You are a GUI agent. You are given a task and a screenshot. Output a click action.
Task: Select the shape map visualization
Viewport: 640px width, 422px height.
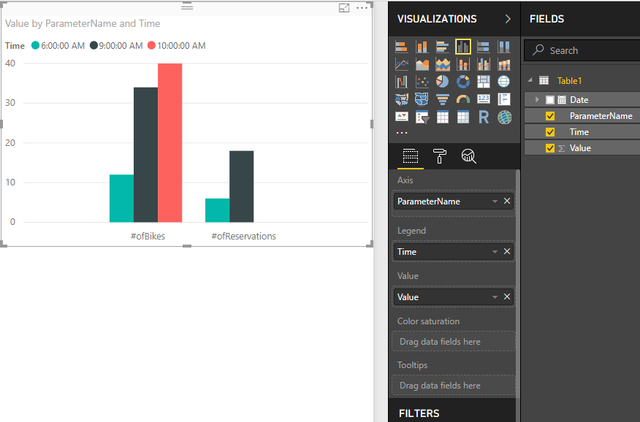[x=422, y=99]
